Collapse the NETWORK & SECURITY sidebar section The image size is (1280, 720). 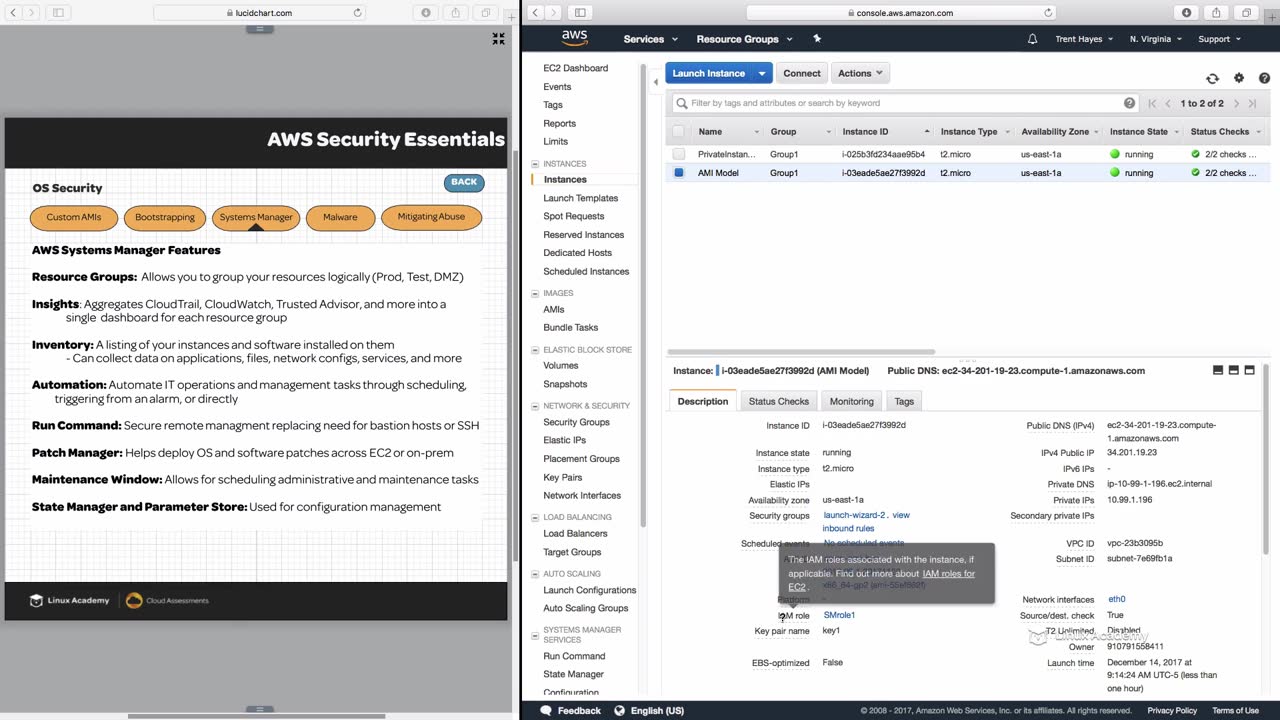[535, 406]
